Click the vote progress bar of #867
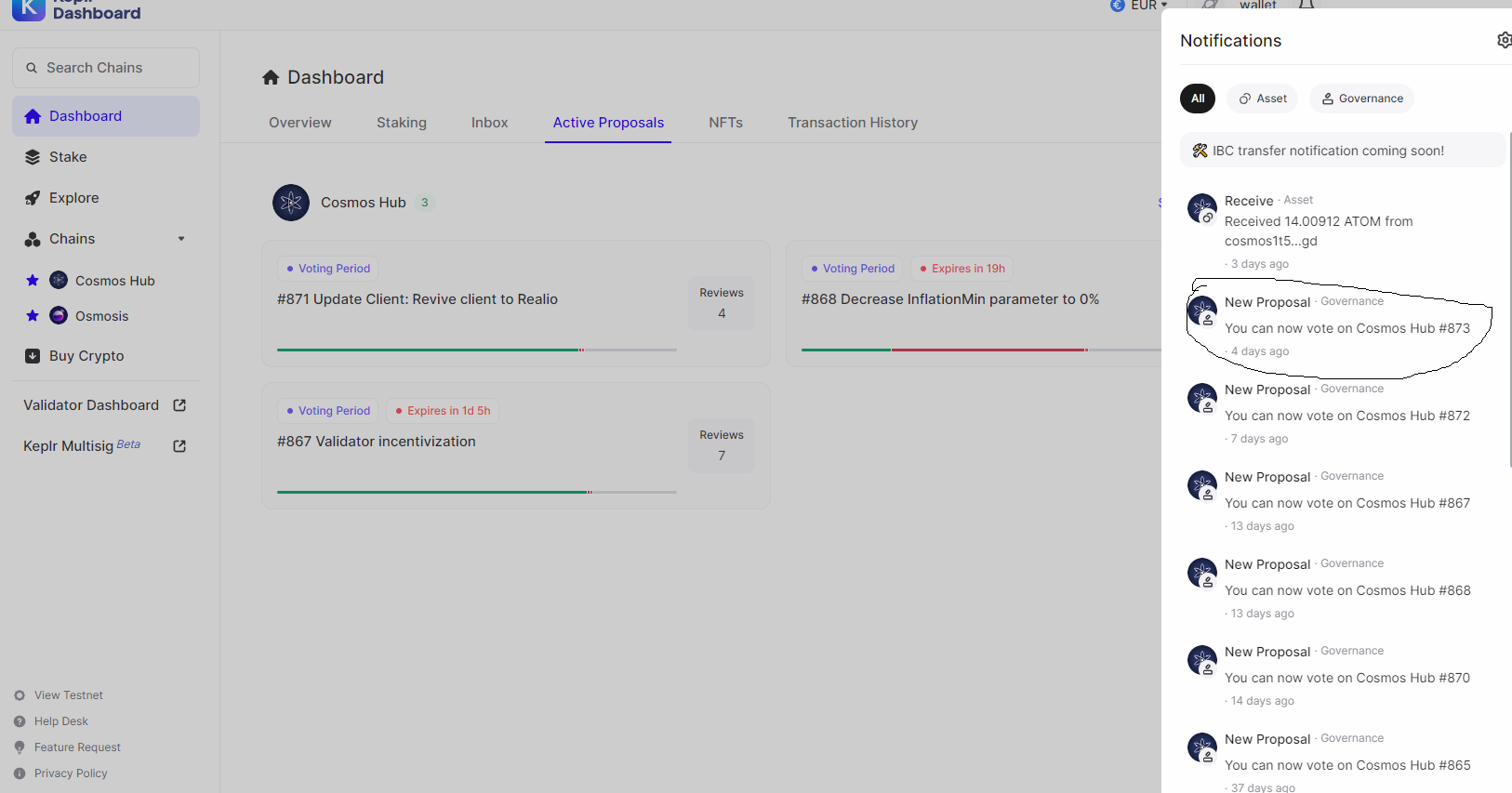This screenshot has height=793, width=1512. coord(477,492)
